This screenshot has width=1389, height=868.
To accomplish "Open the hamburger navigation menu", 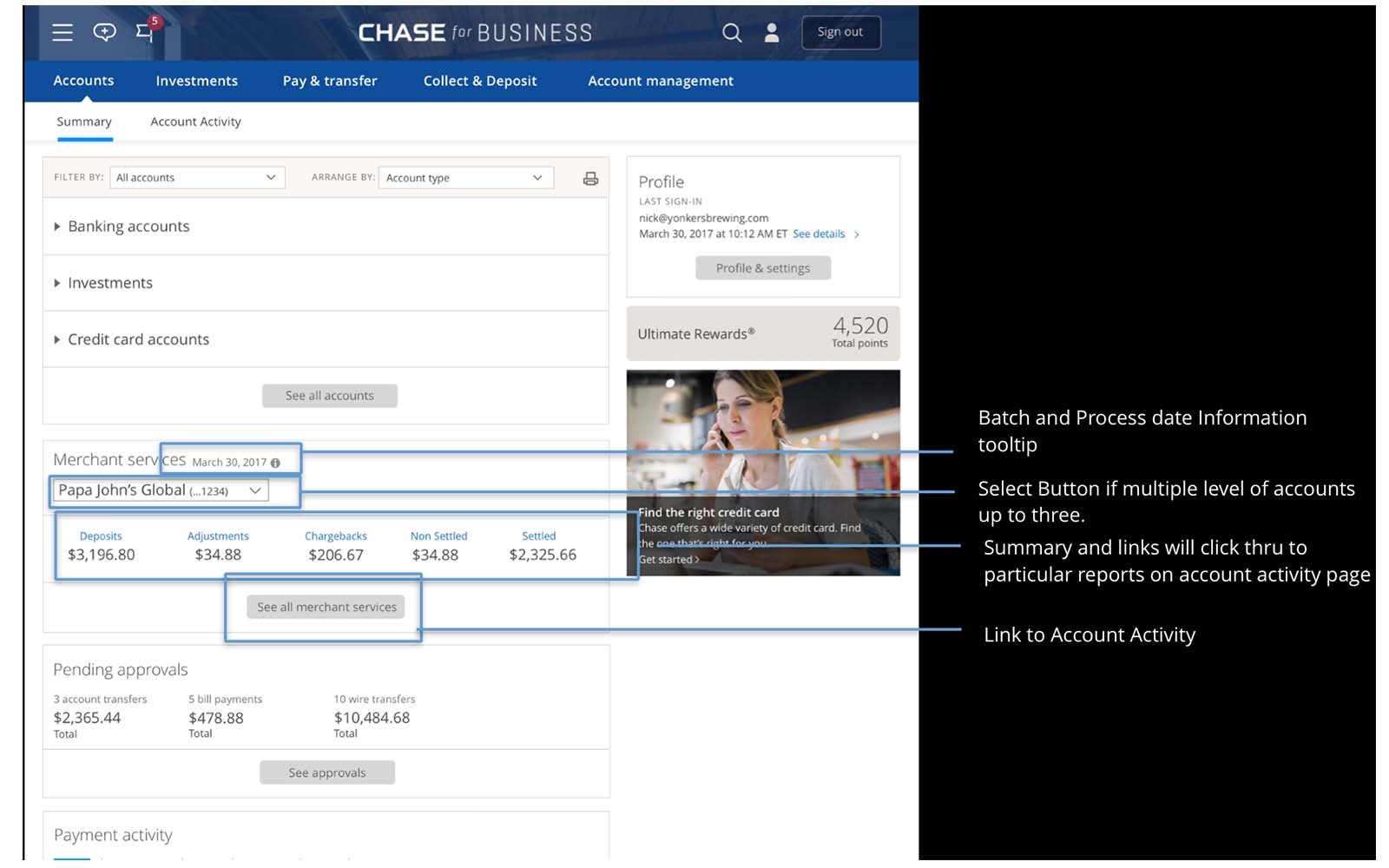I will [63, 33].
